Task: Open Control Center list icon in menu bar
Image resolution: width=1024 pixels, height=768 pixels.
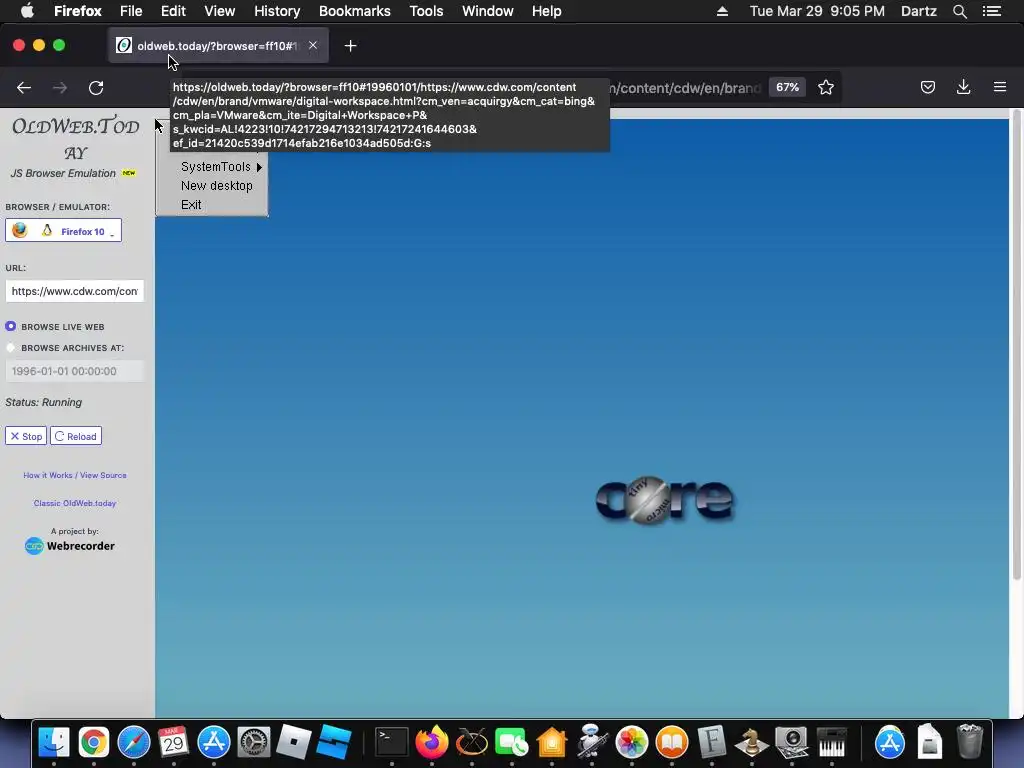Action: (x=992, y=11)
